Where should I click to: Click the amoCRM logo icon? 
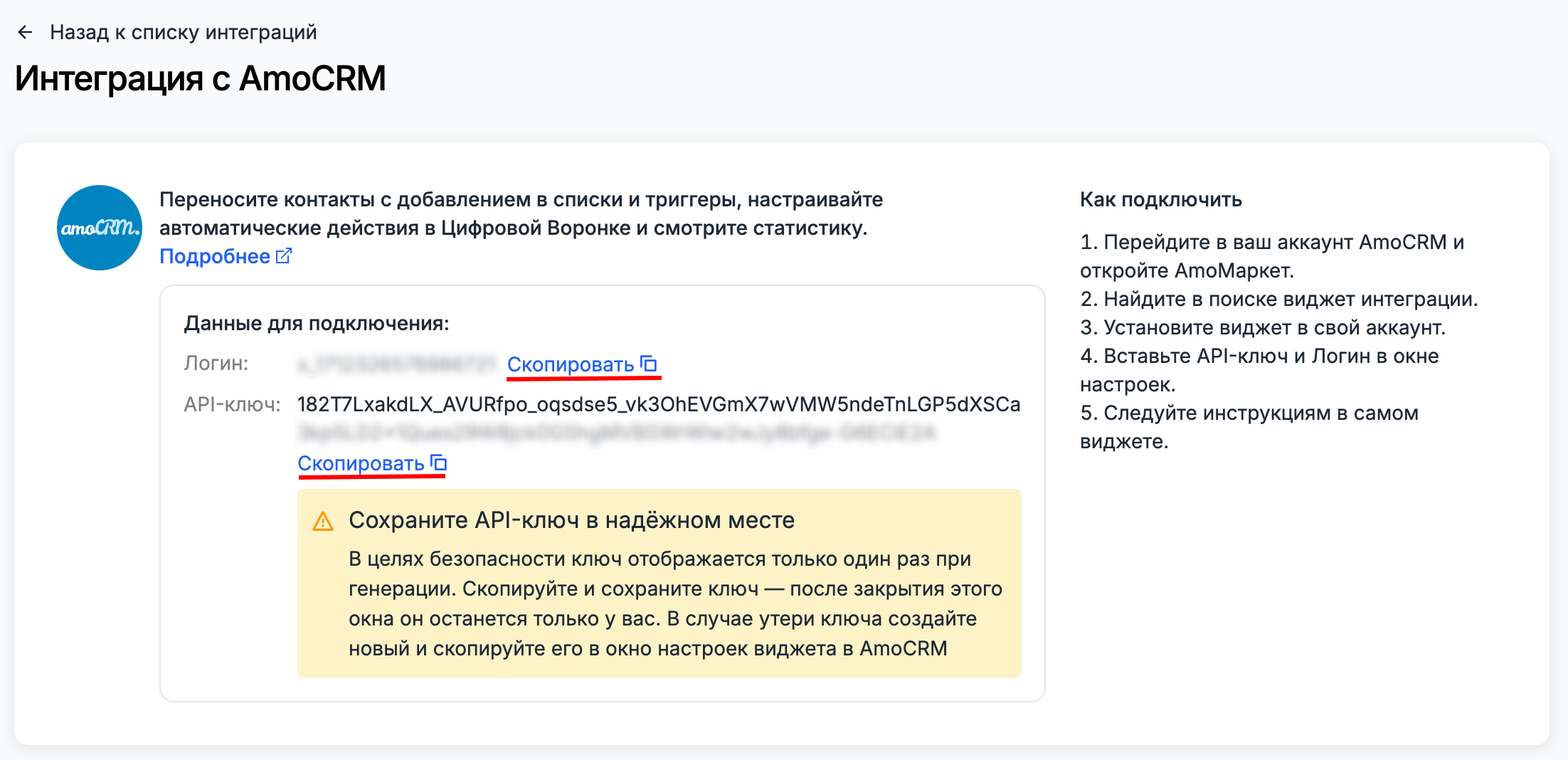click(x=99, y=228)
